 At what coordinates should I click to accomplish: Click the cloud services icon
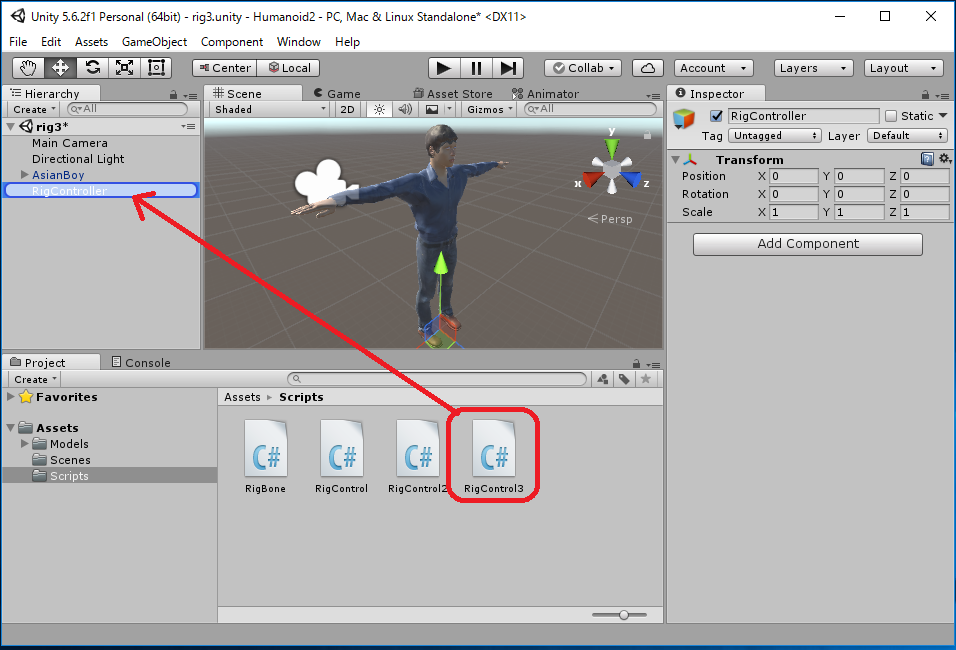pyautogui.click(x=648, y=68)
